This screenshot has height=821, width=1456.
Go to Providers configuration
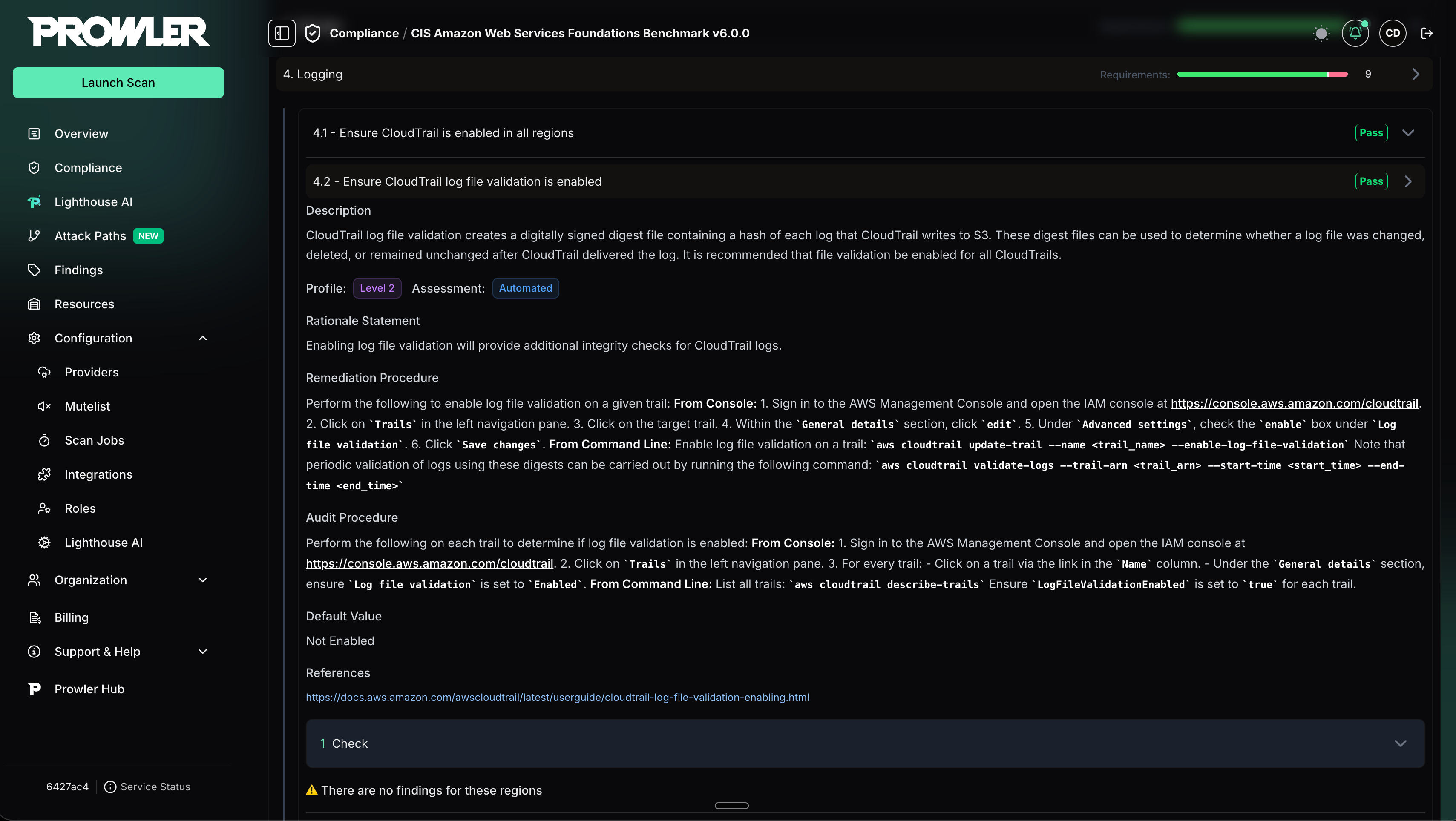click(92, 372)
